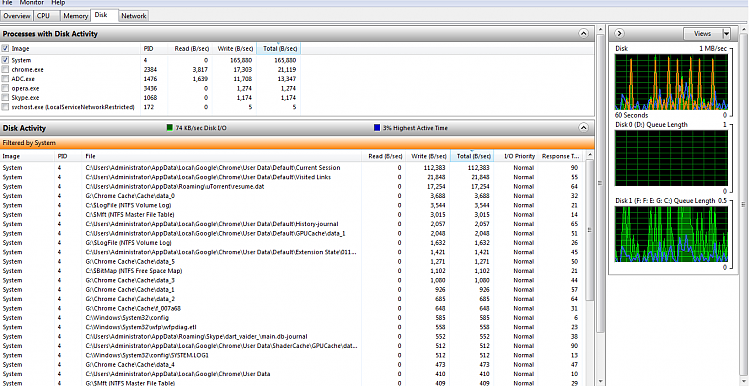This screenshot has width=750, height=386.
Task: Check the chrome.exe process checkbox
Action: pos(5,70)
